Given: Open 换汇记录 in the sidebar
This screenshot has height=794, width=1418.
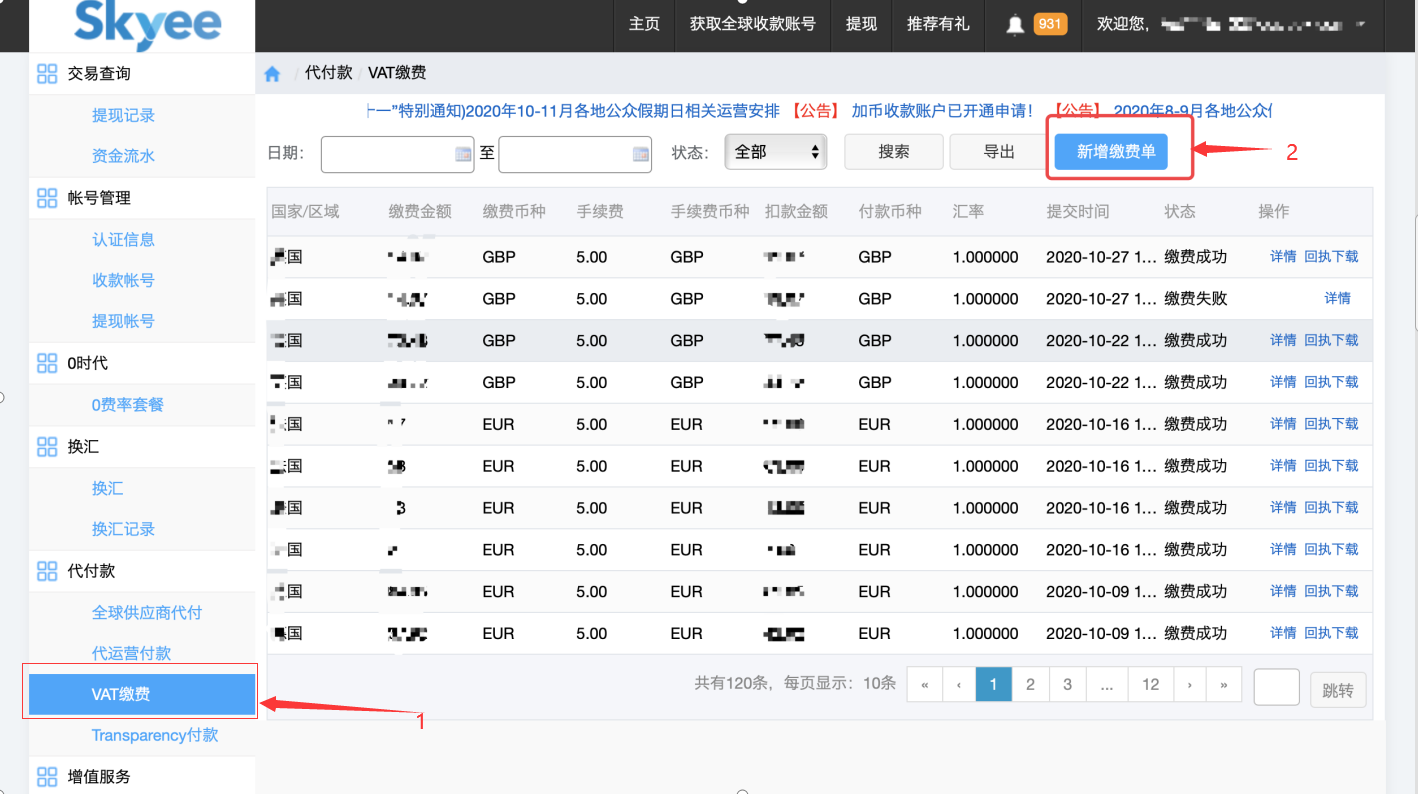Looking at the screenshot, I should click(x=124, y=529).
